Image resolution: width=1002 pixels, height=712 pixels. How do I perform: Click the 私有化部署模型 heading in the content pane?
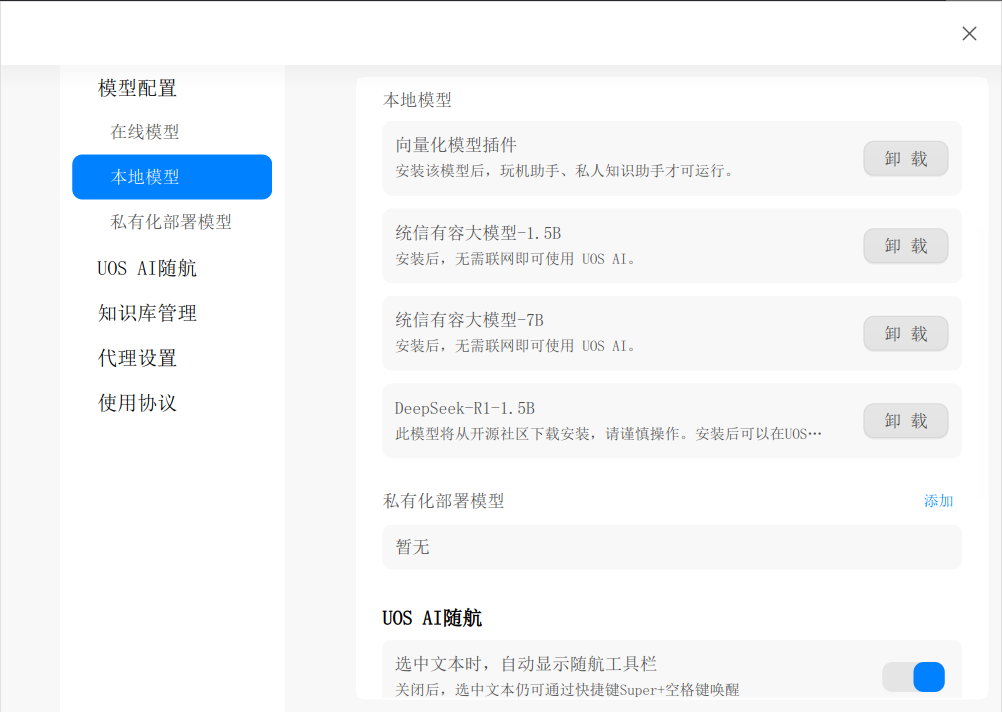[443, 501]
